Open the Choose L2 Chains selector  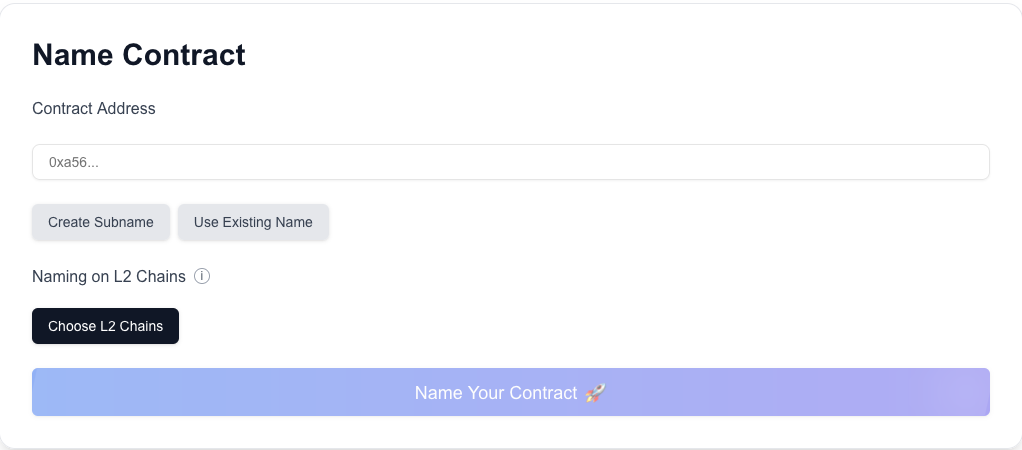pos(105,326)
